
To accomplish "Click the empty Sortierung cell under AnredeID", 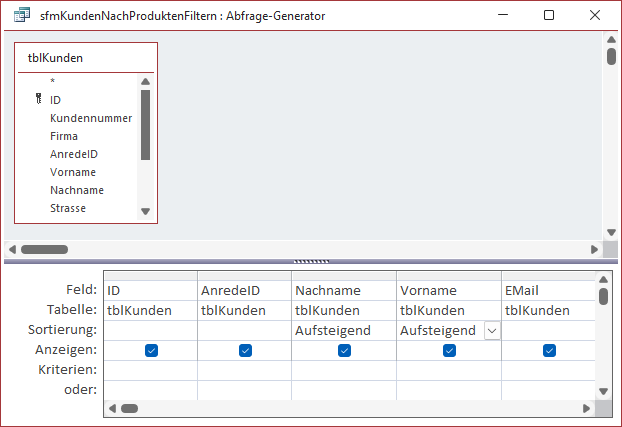I will point(245,330).
